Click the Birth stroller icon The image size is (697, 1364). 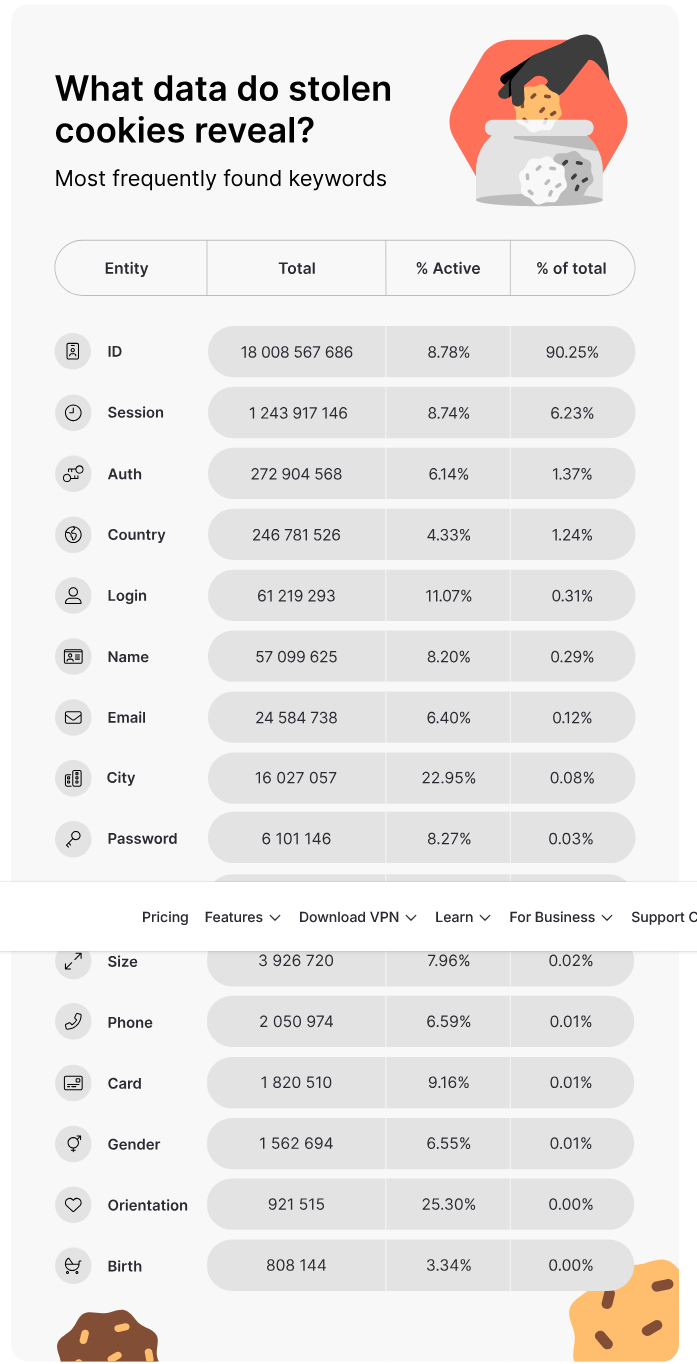[73, 1266]
